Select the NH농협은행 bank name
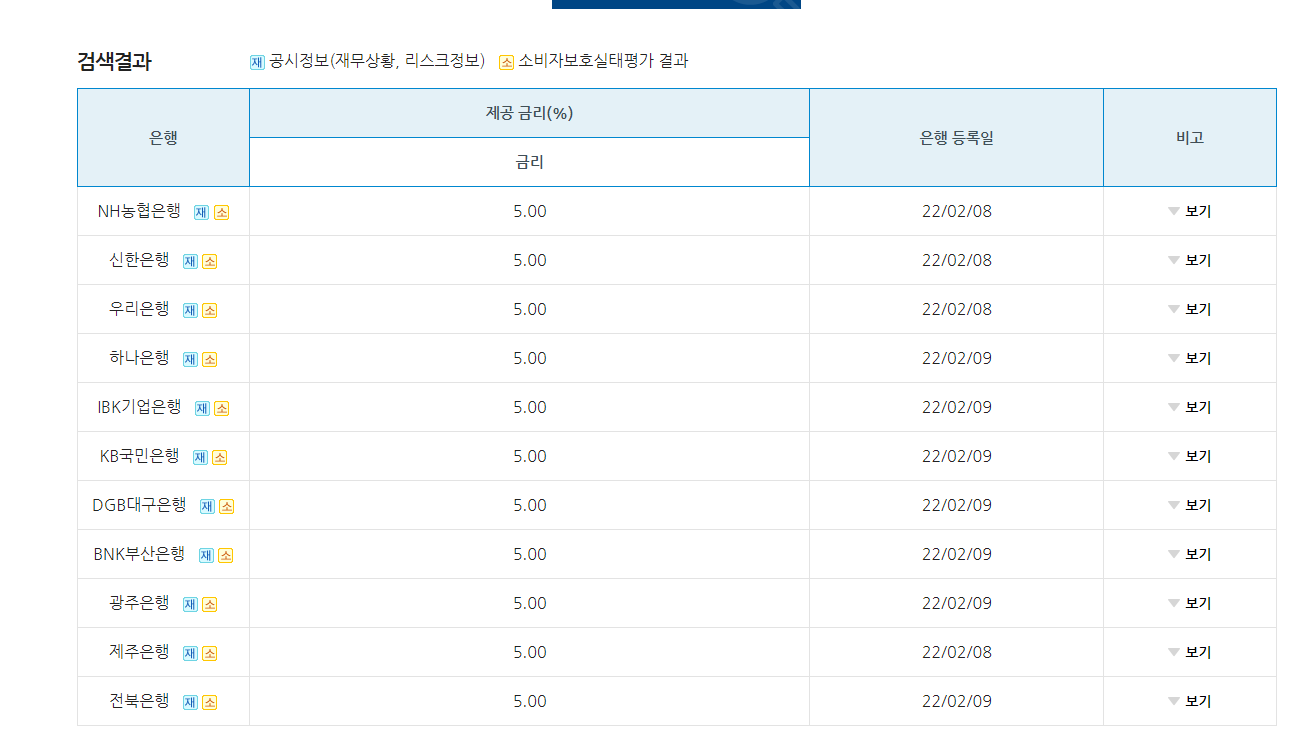This screenshot has width=1313, height=749. (x=139, y=211)
